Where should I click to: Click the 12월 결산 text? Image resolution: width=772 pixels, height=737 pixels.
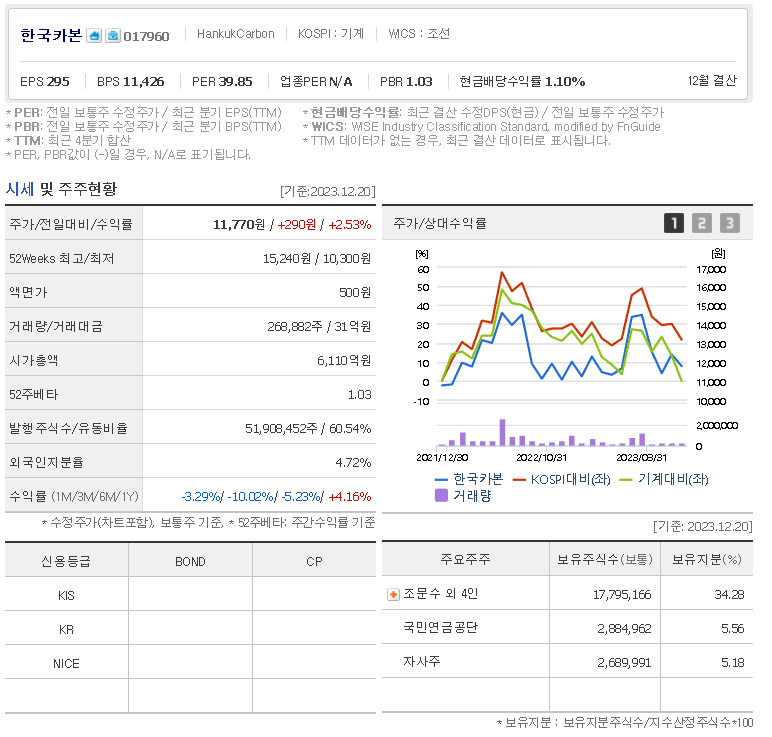pyautogui.click(x=712, y=81)
